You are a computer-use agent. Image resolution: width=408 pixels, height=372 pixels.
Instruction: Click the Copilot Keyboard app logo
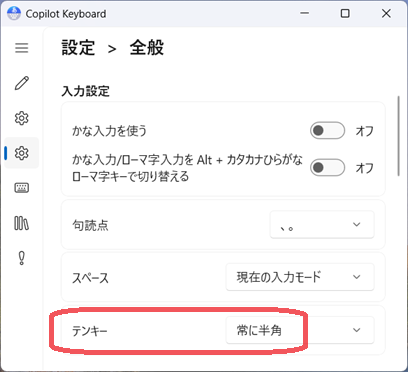(x=14, y=14)
